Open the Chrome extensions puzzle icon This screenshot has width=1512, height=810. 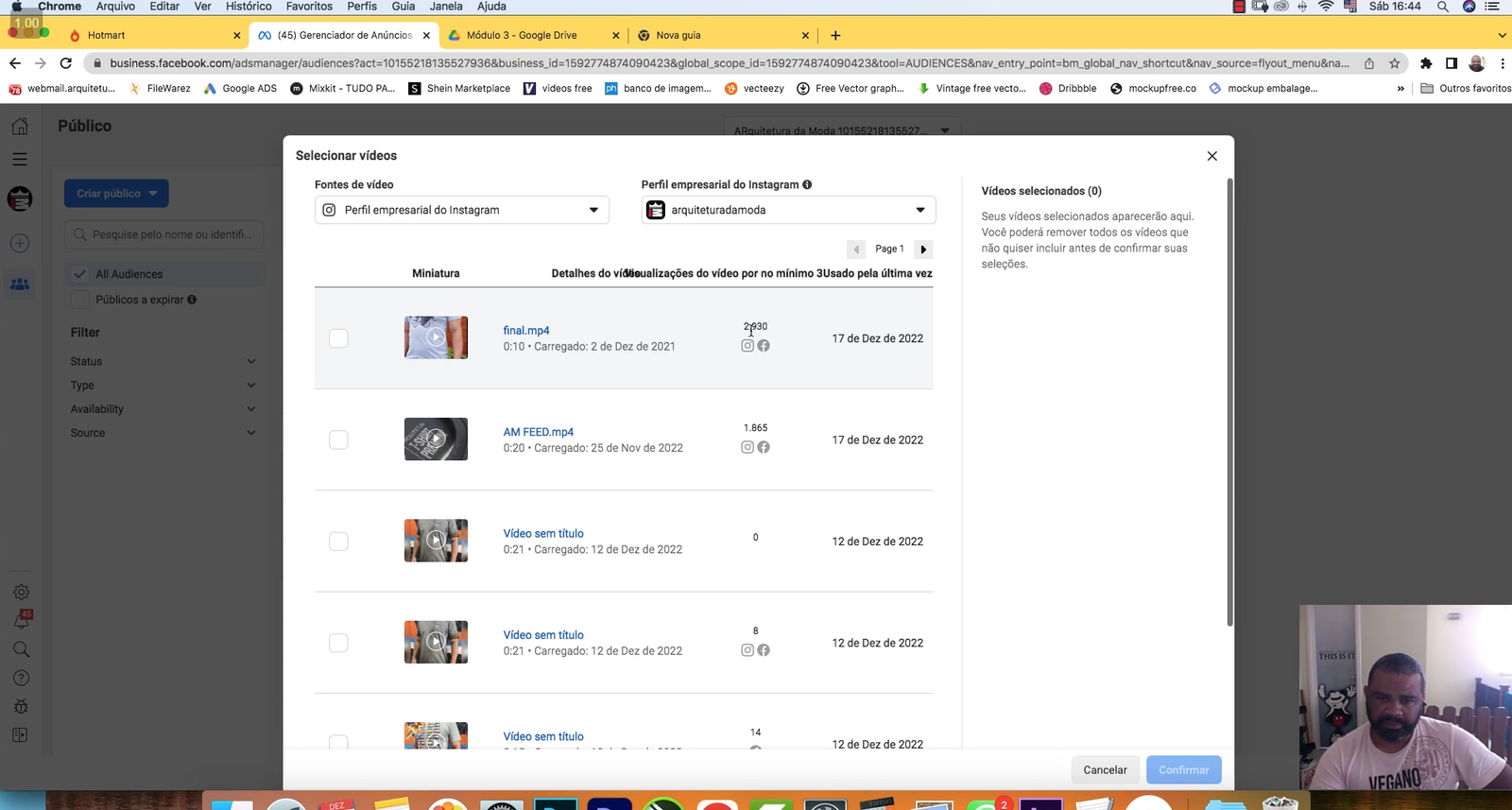pyautogui.click(x=1426, y=63)
